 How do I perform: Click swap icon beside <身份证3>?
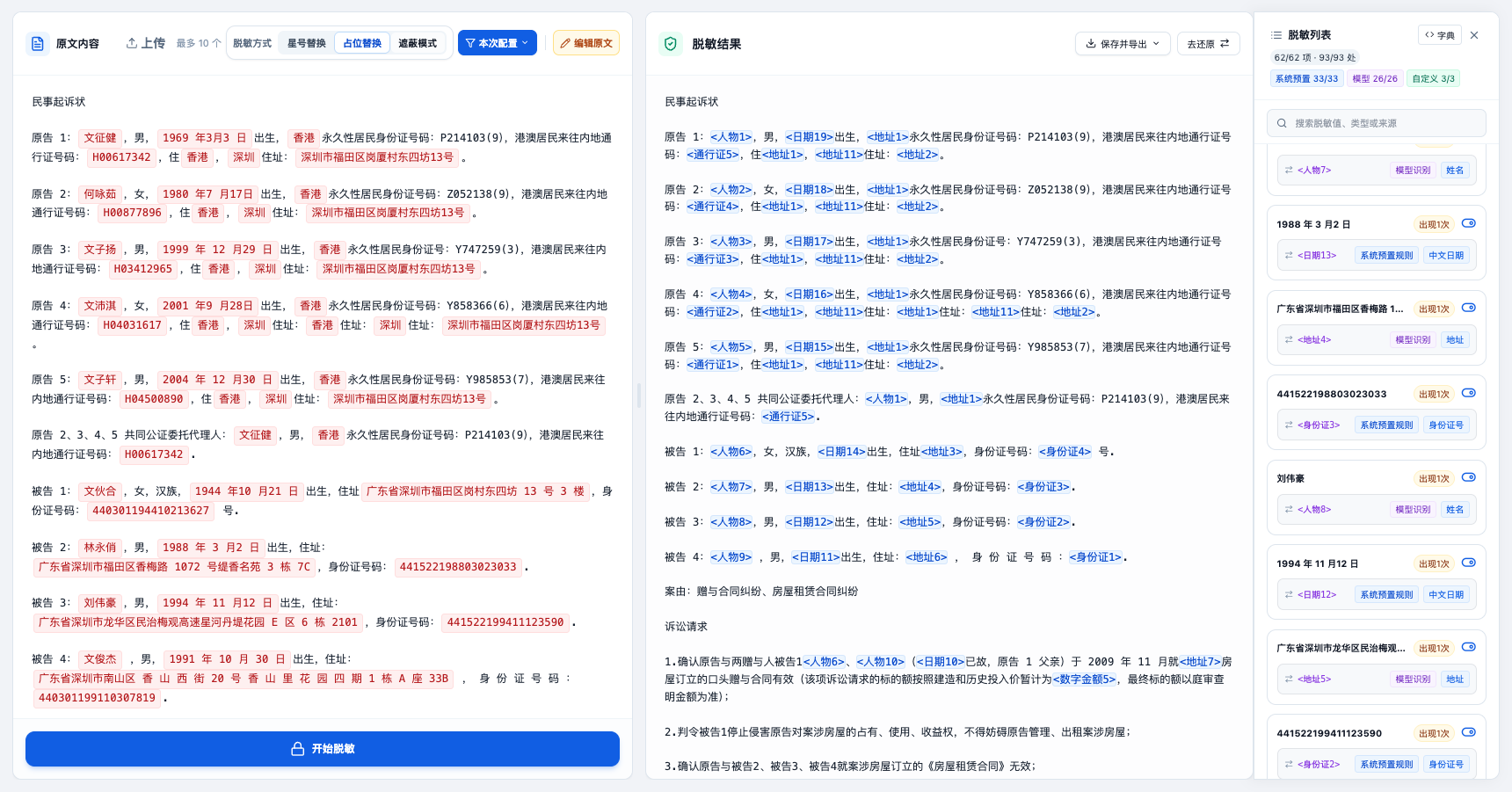pos(1289,425)
